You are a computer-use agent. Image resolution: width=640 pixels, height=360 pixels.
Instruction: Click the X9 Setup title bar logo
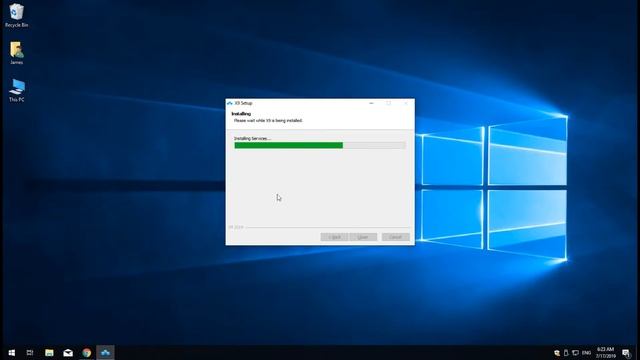tap(230, 103)
